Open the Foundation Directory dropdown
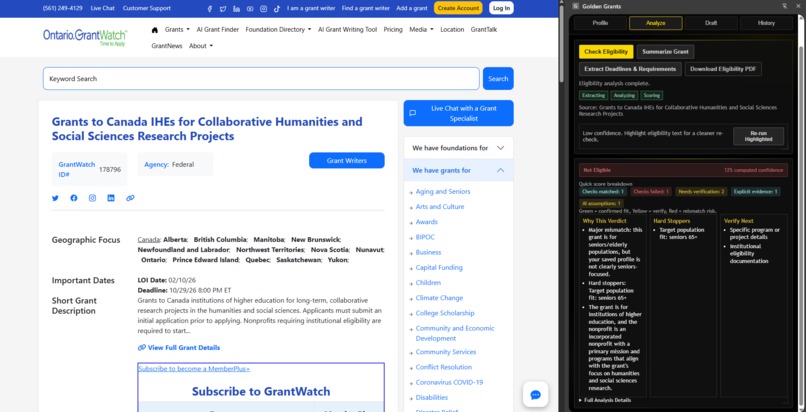Image resolution: width=806 pixels, height=412 pixels. point(278,29)
